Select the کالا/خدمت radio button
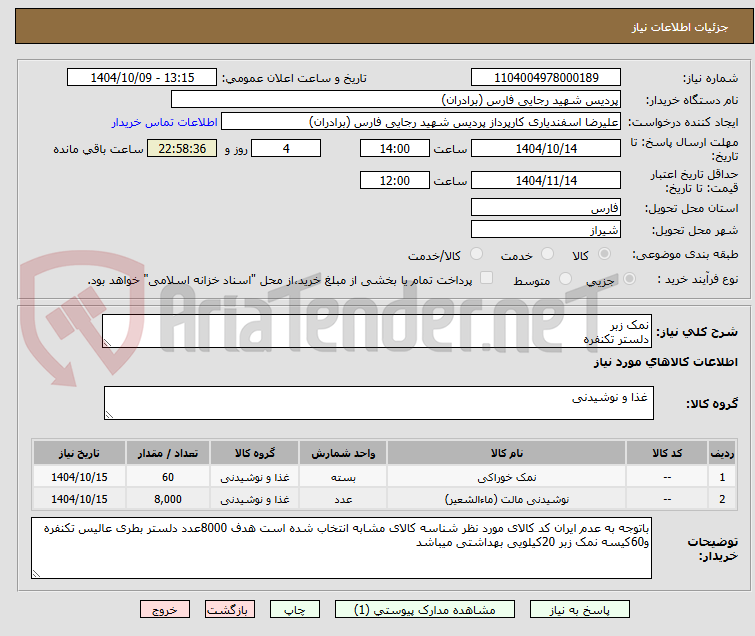This screenshot has width=755, height=636. [x=476, y=254]
